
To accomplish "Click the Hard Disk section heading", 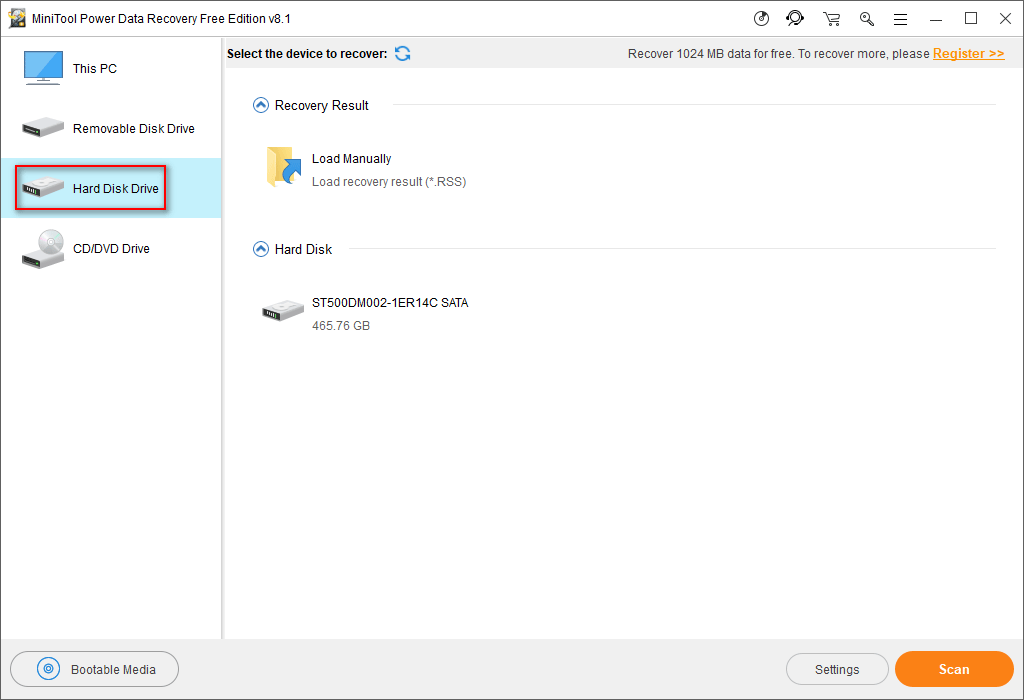I will pos(303,249).
